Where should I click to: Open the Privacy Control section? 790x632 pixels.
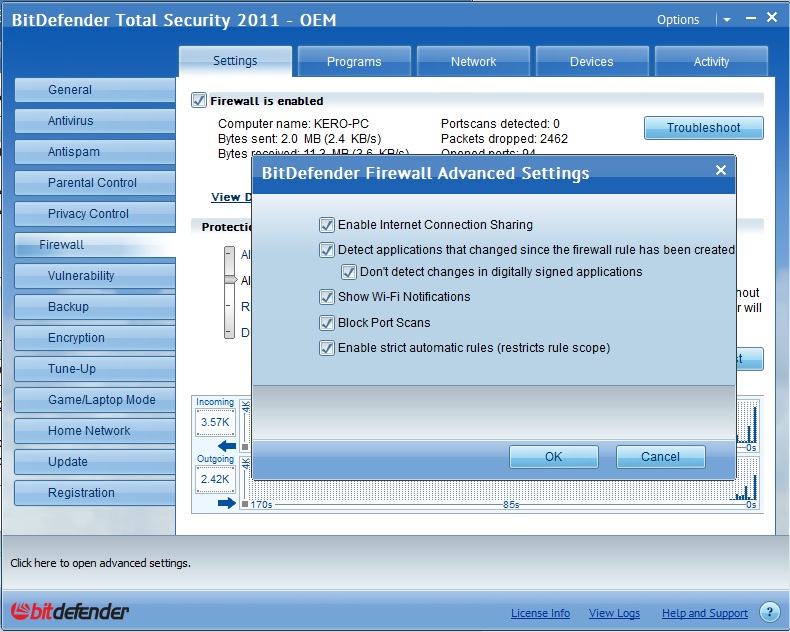(x=95, y=214)
